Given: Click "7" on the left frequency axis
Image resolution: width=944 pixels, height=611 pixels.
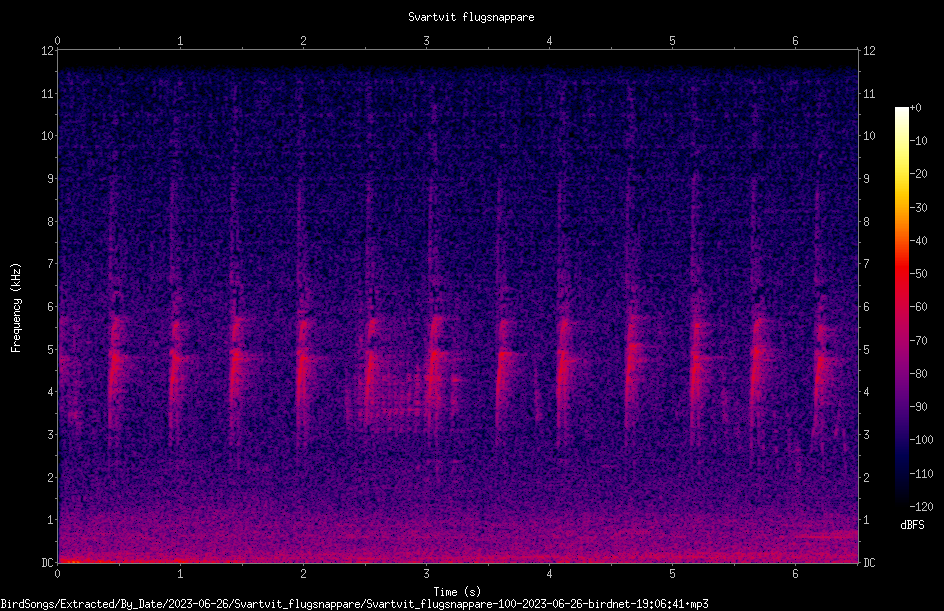Looking at the screenshot, I should tap(51, 264).
